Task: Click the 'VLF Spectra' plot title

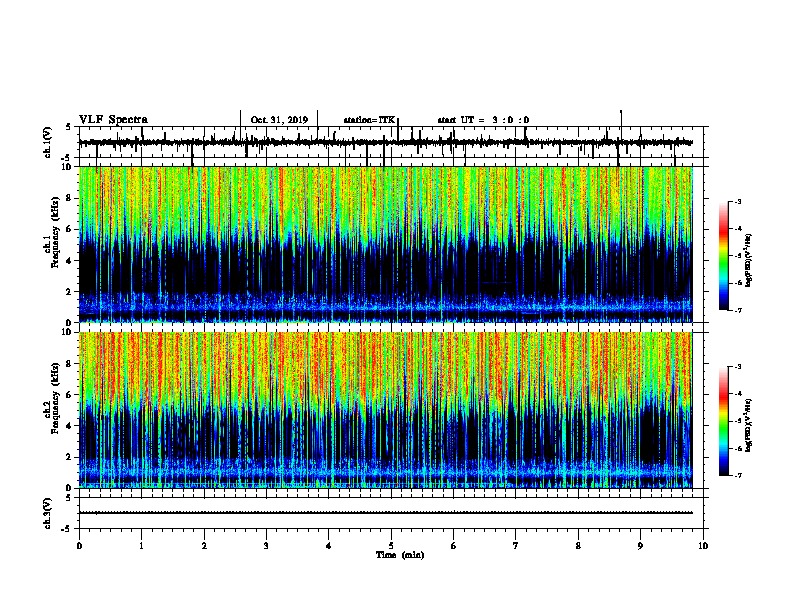Action: (113, 119)
